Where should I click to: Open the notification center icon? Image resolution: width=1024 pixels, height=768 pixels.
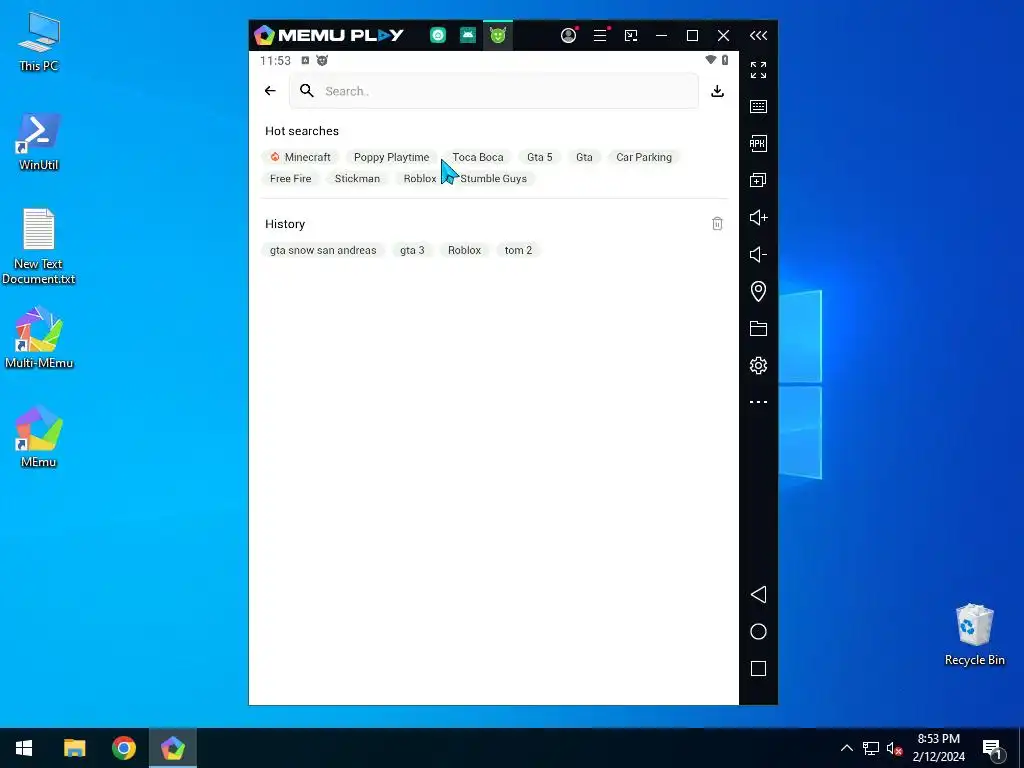coord(992,748)
